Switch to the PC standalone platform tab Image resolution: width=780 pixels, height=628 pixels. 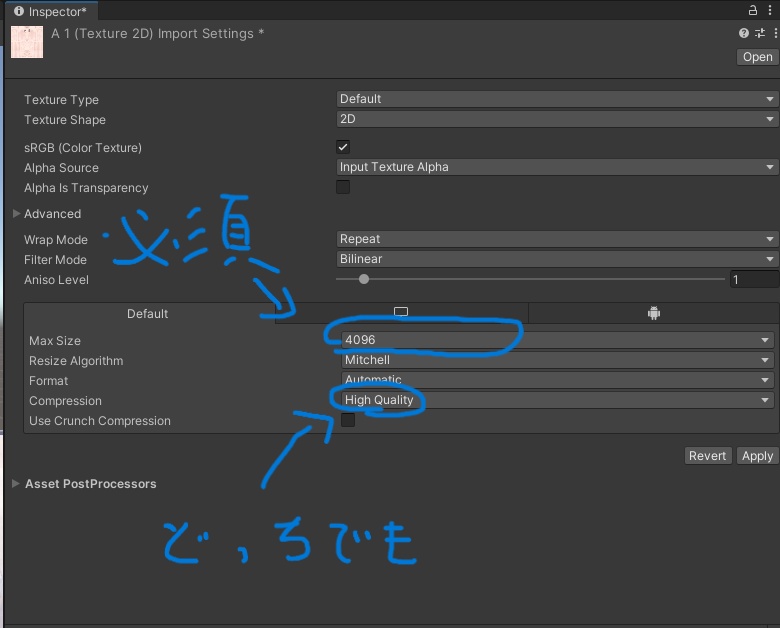point(401,313)
